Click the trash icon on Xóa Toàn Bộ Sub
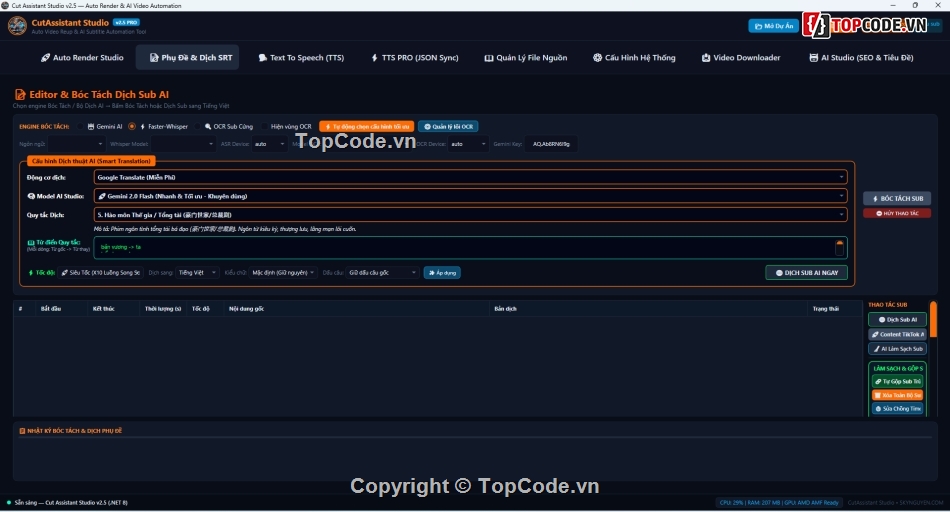Image resolution: width=950 pixels, height=512 pixels. pos(877,395)
